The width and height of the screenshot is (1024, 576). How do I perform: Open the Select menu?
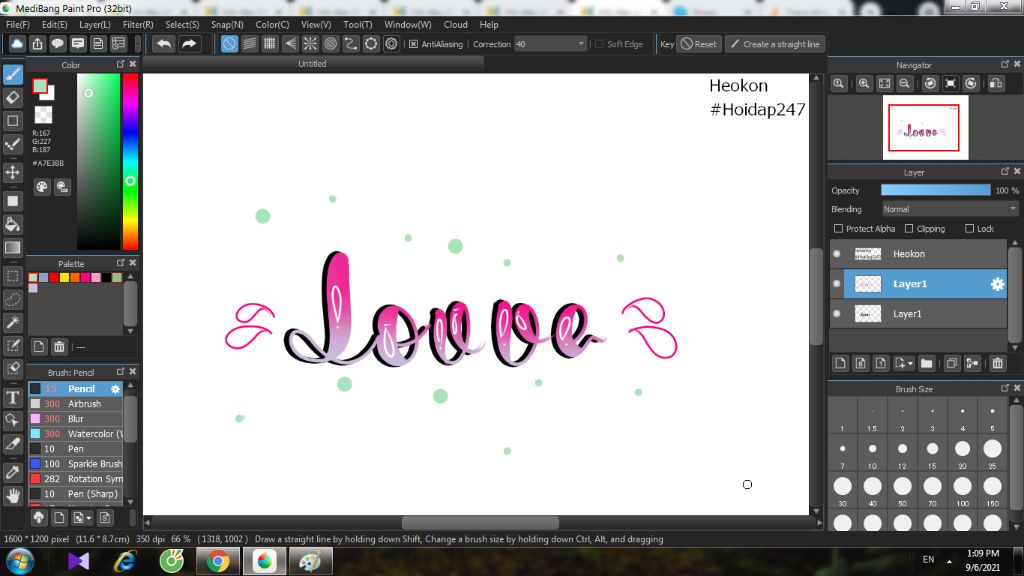tap(182, 24)
